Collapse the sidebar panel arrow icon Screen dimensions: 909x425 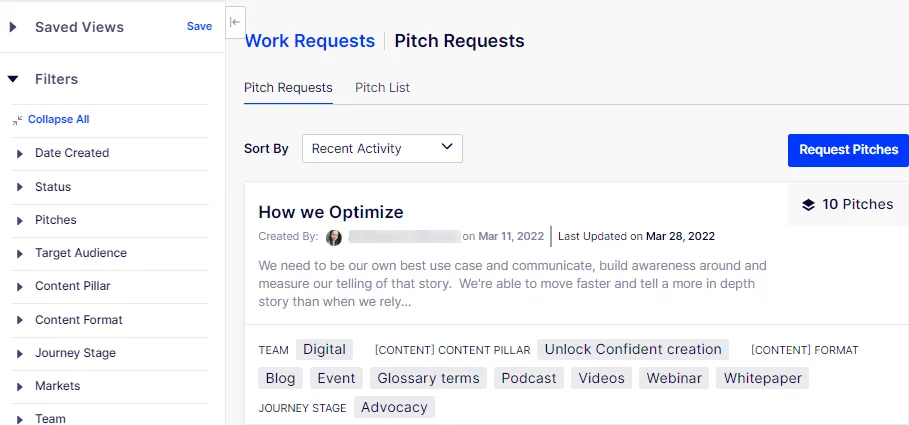coord(235,22)
